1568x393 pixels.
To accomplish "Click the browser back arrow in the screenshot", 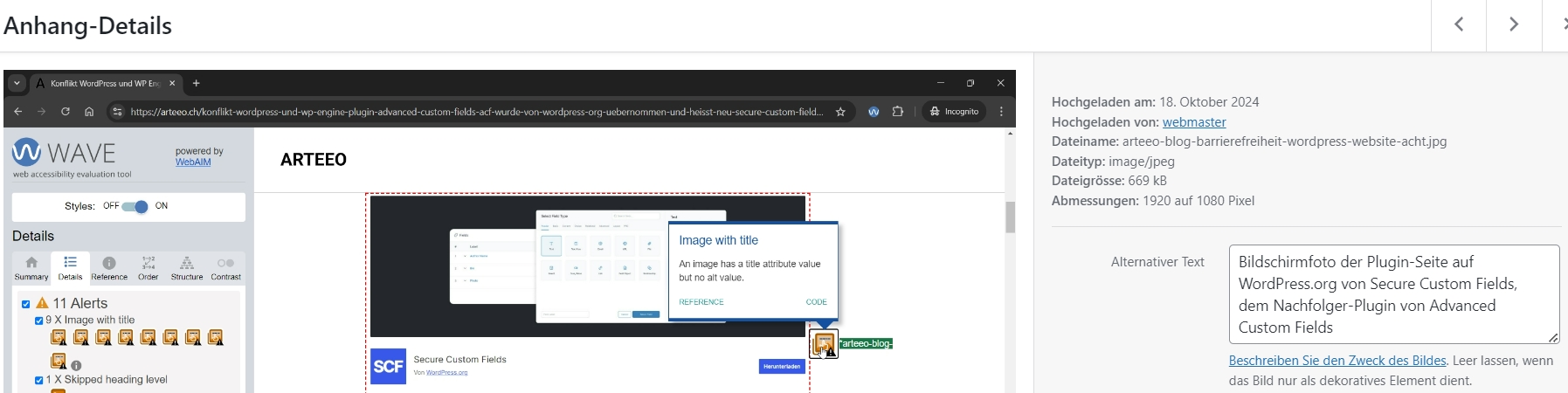I will pos(18,112).
